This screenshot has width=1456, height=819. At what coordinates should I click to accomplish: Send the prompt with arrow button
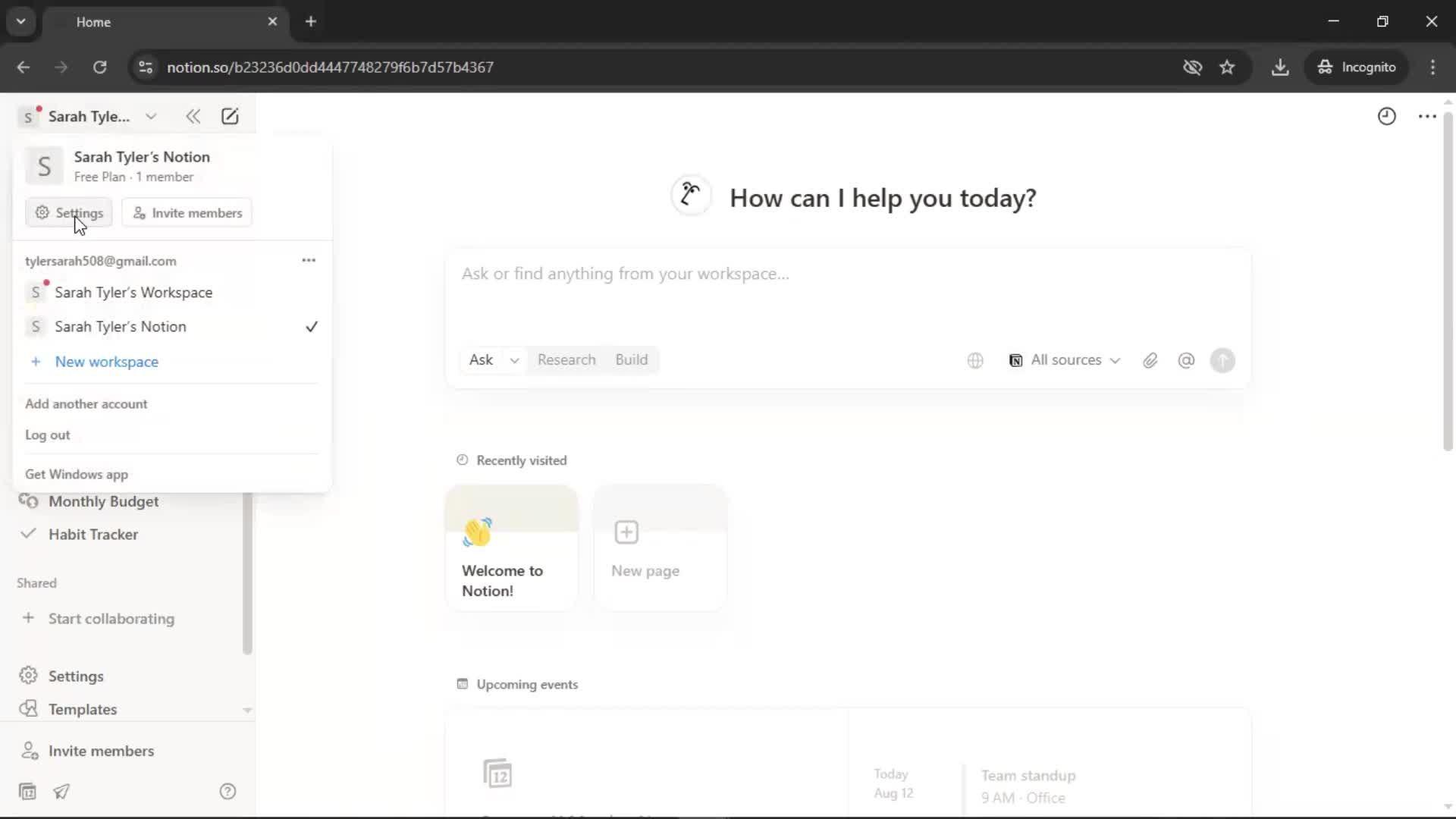pyautogui.click(x=1222, y=360)
